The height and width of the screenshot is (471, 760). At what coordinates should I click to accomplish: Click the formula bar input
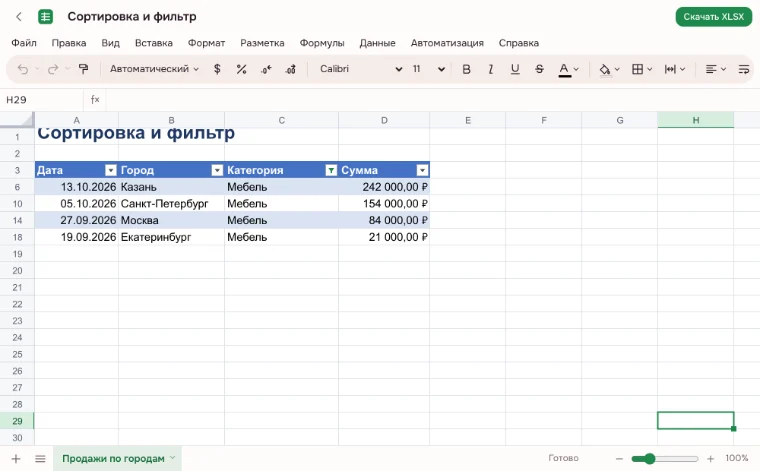tap(431, 100)
